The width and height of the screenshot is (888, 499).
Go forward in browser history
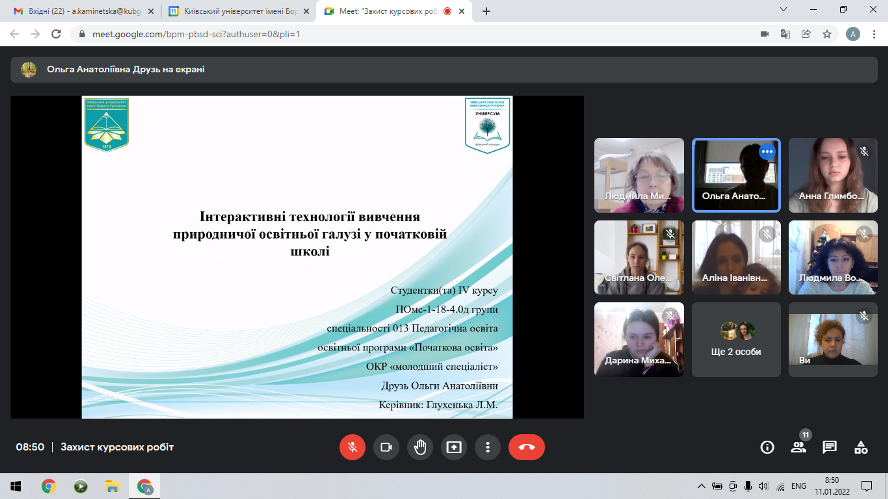35,34
